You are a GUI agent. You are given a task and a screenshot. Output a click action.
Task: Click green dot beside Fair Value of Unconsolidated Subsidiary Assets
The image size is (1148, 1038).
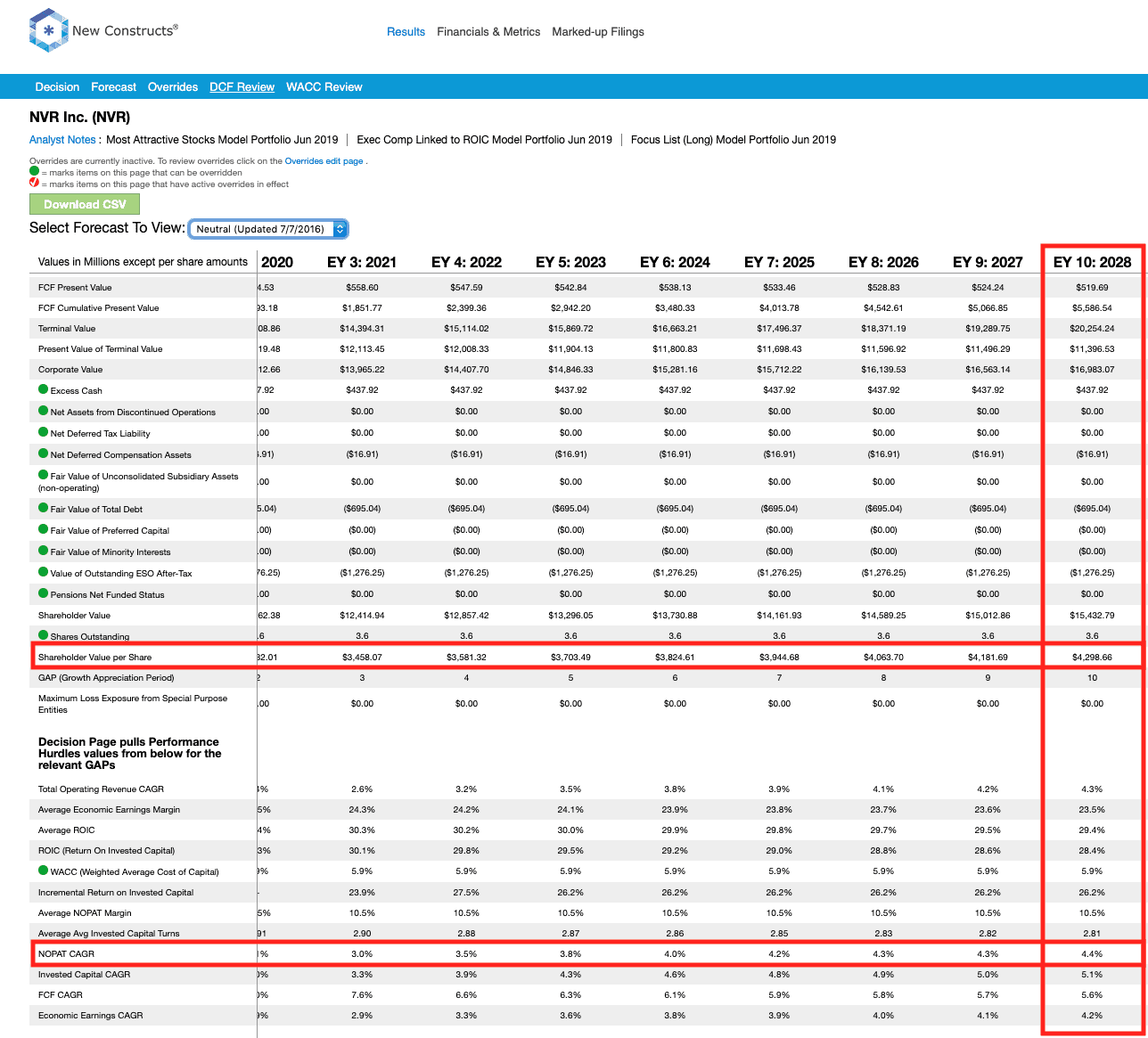click(43, 475)
